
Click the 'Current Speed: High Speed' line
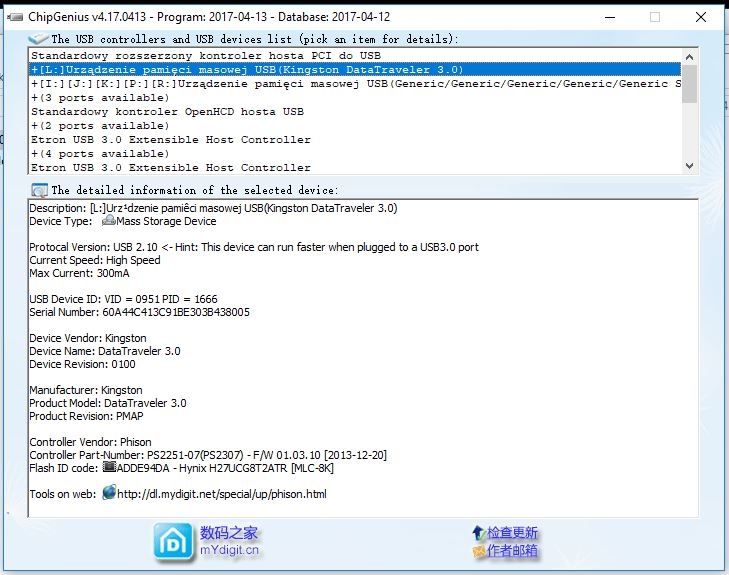pyautogui.click(x=95, y=260)
